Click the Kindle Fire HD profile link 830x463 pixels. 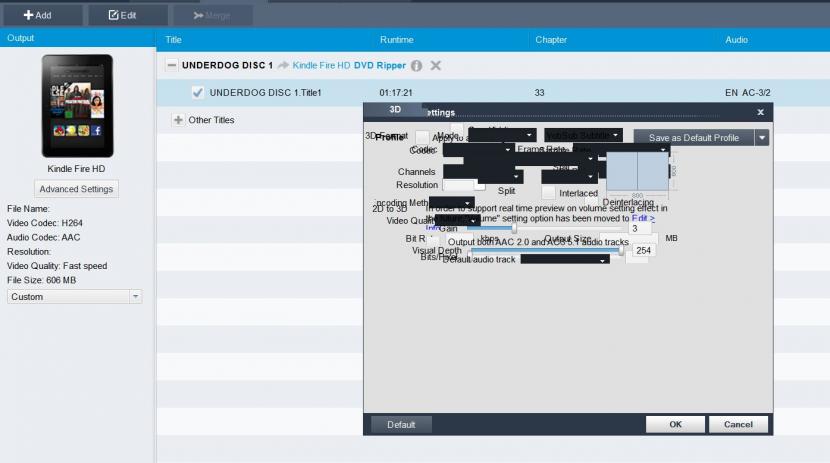point(321,66)
